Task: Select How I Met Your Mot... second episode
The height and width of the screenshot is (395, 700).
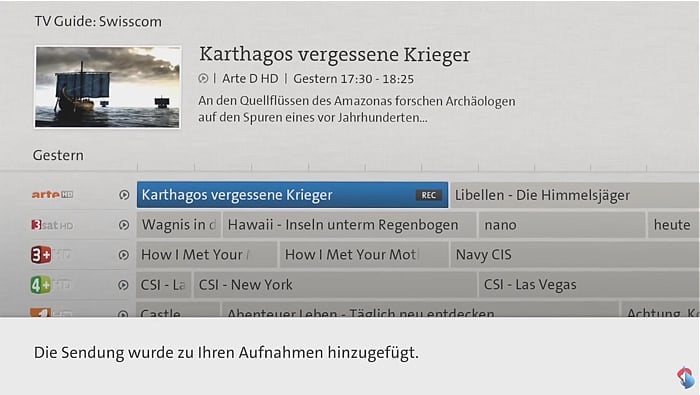Action: pos(364,255)
